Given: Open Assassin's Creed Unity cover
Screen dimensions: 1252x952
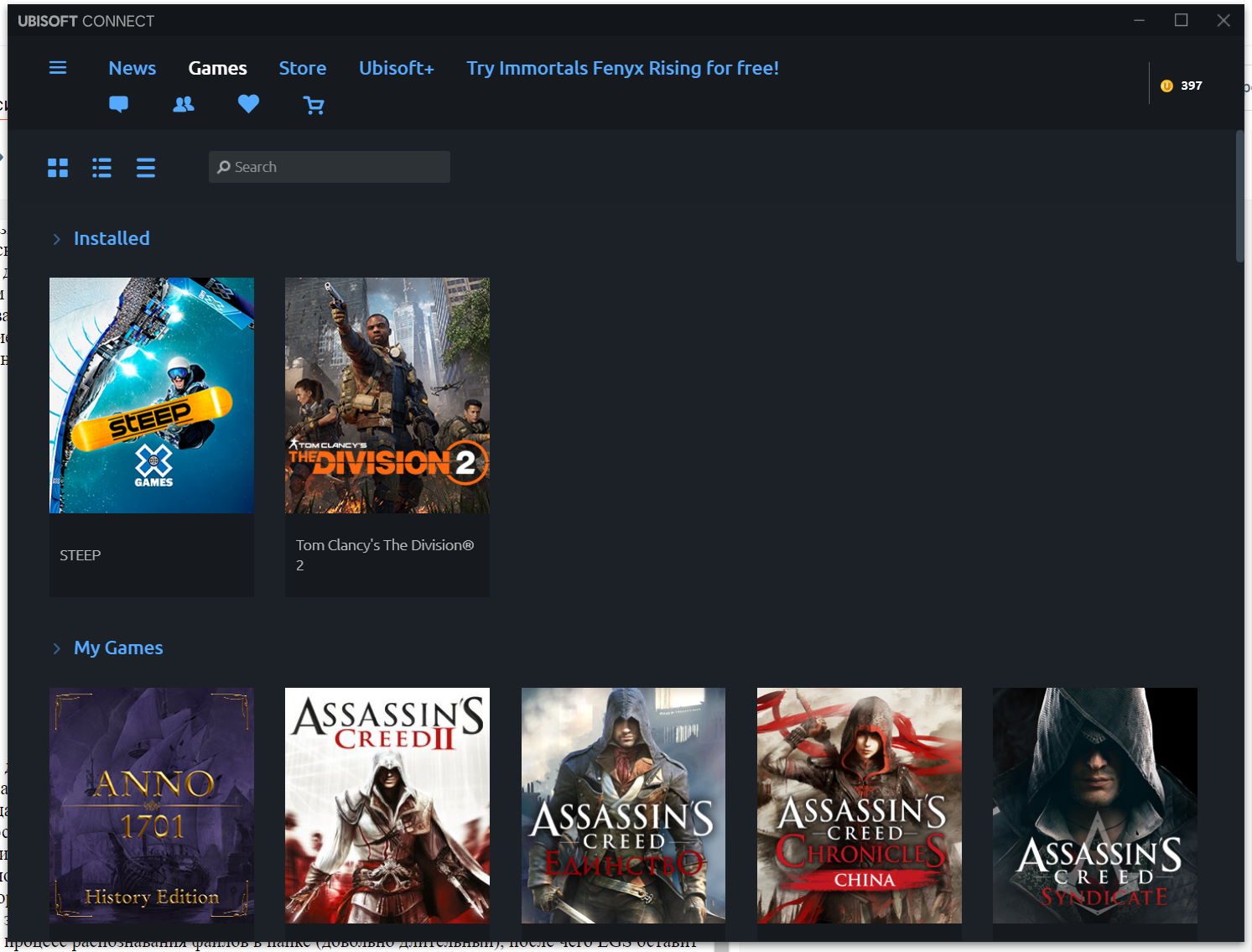Looking at the screenshot, I should [x=623, y=805].
